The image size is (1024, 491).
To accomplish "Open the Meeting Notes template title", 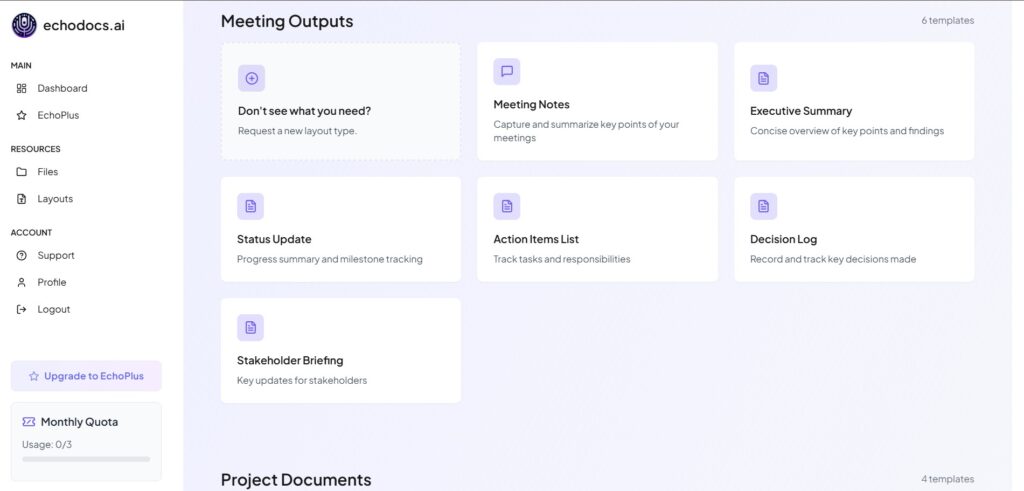I will (x=532, y=104).
